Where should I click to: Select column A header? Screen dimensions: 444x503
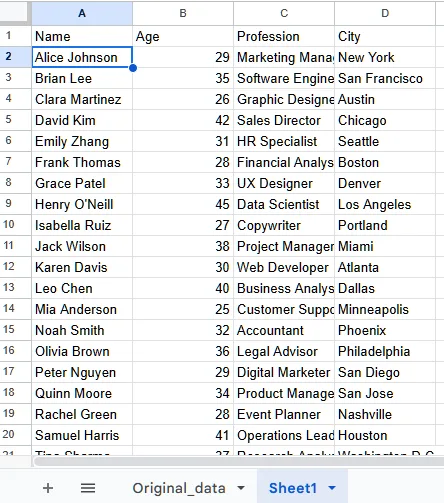(x=82, y=13)
